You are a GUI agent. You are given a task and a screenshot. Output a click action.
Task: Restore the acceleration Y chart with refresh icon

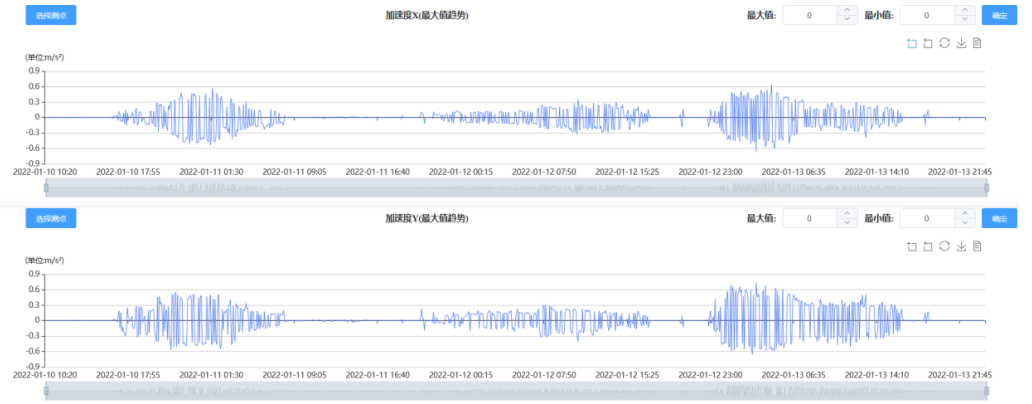pos(944,246)
